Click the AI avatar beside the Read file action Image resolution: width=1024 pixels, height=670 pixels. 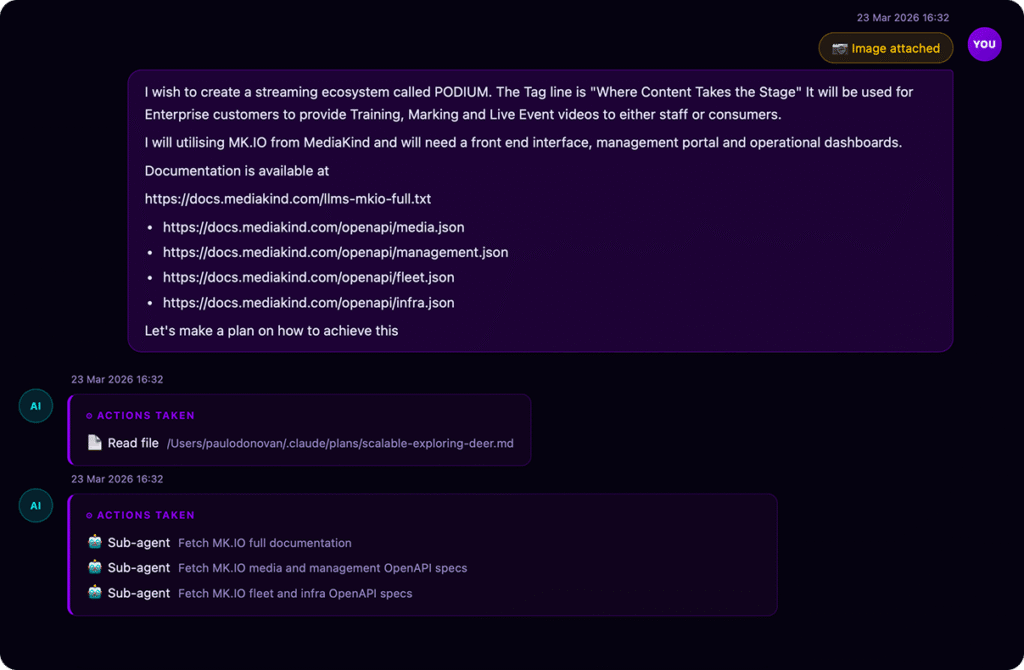coord(36,406)
